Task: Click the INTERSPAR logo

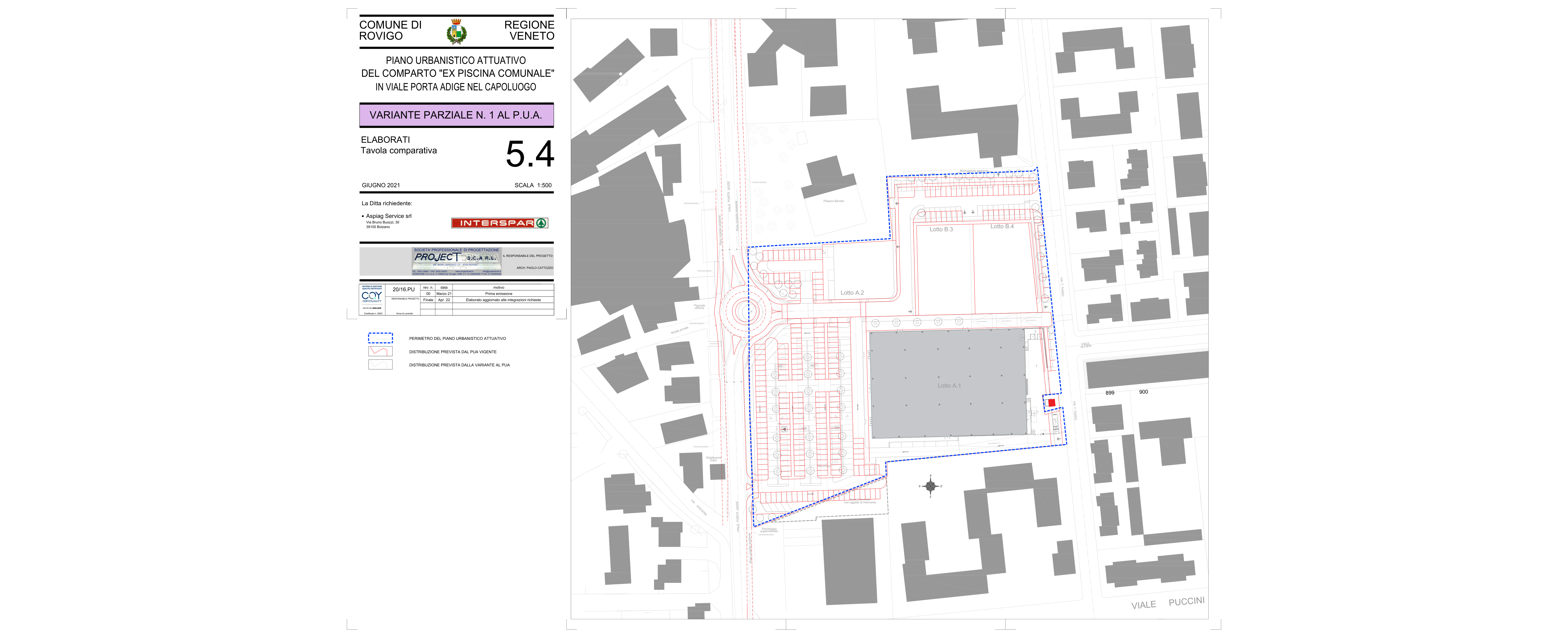Action: [499, 223]
